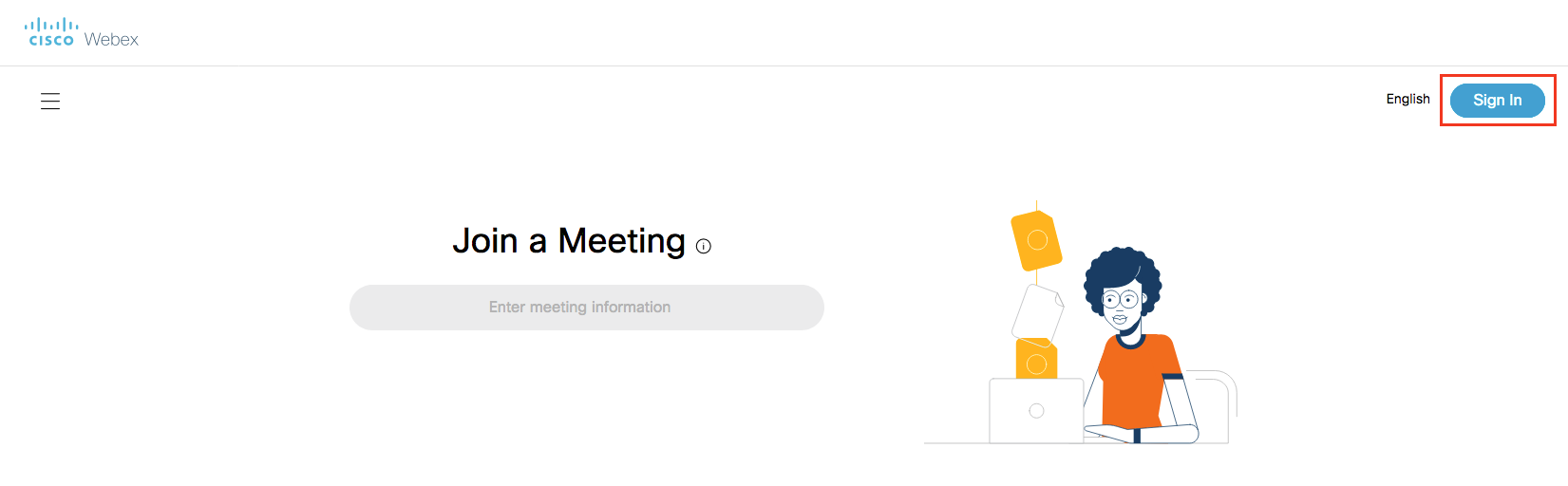Open the hamburger navigation menu
Screen dimensions: 1568x486
click(50, 101)
